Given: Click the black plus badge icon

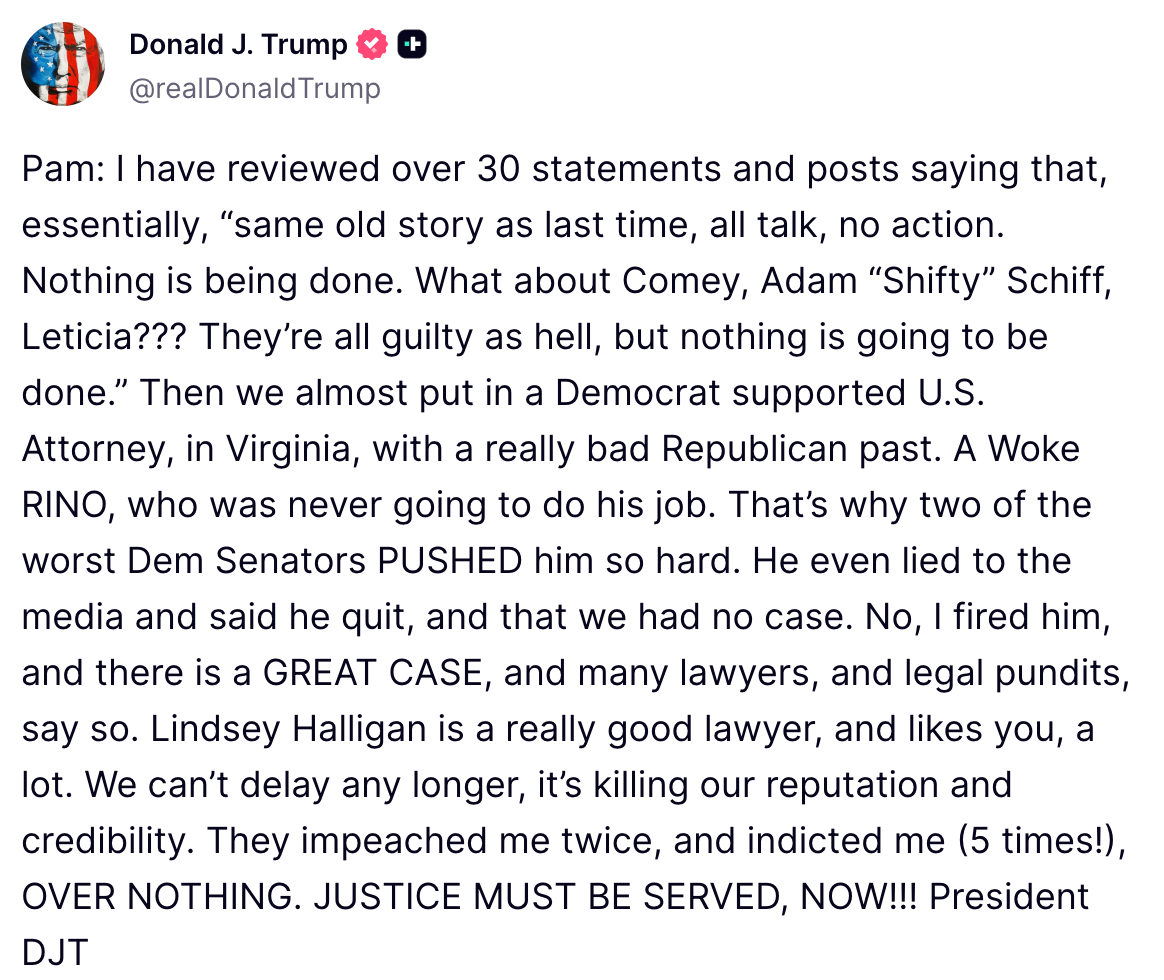Looking at the screenshot, I should [412, 45].
